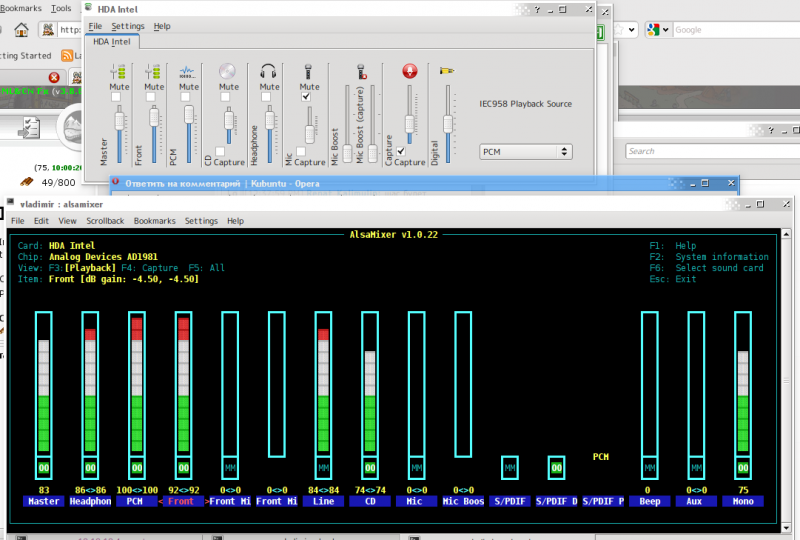The height and width of the screenshot is (540, 800).
Task: Click the PCM waveform icon in KMix
Action: 188,71
